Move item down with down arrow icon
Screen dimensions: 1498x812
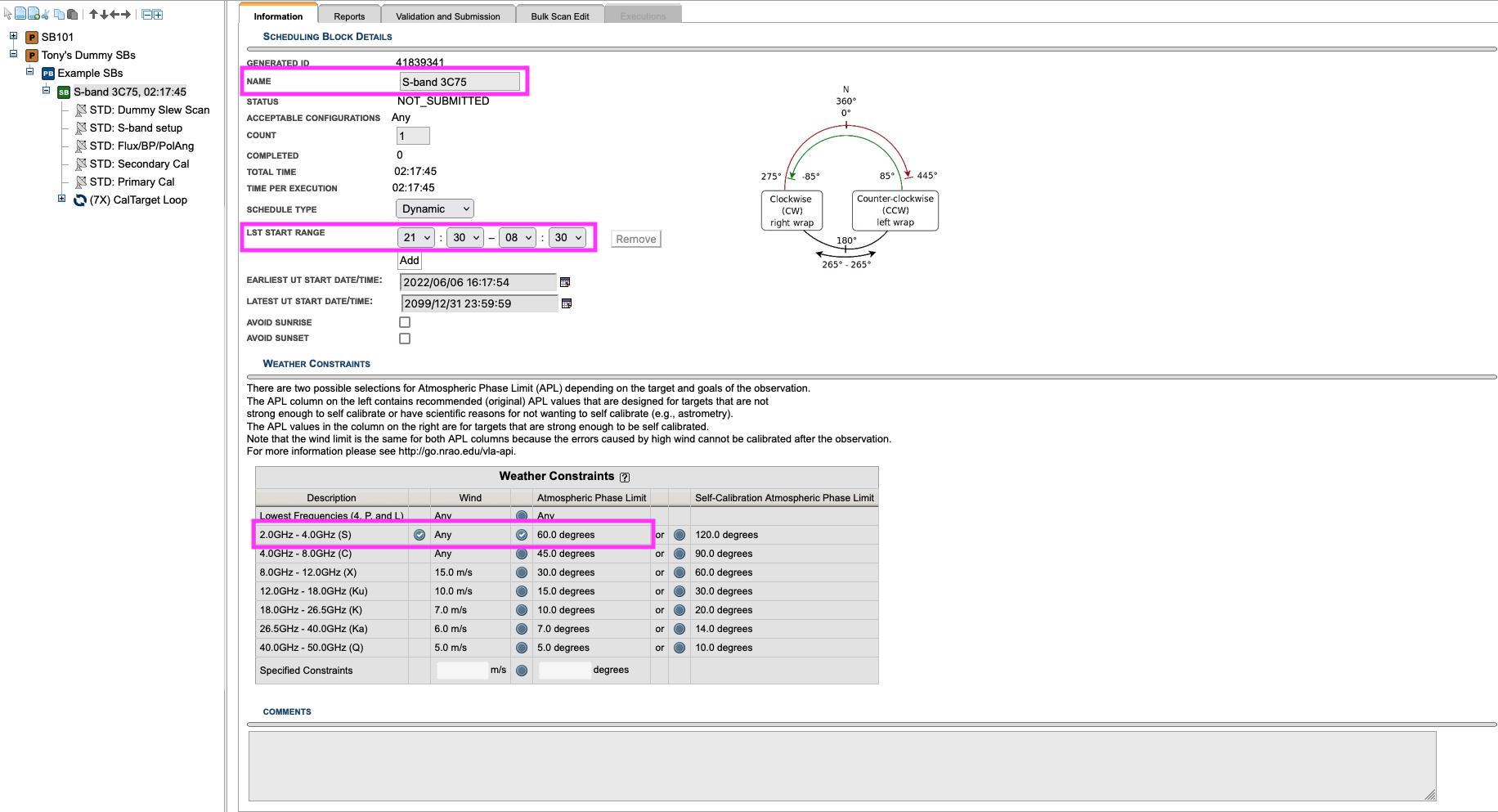(104, 14)
